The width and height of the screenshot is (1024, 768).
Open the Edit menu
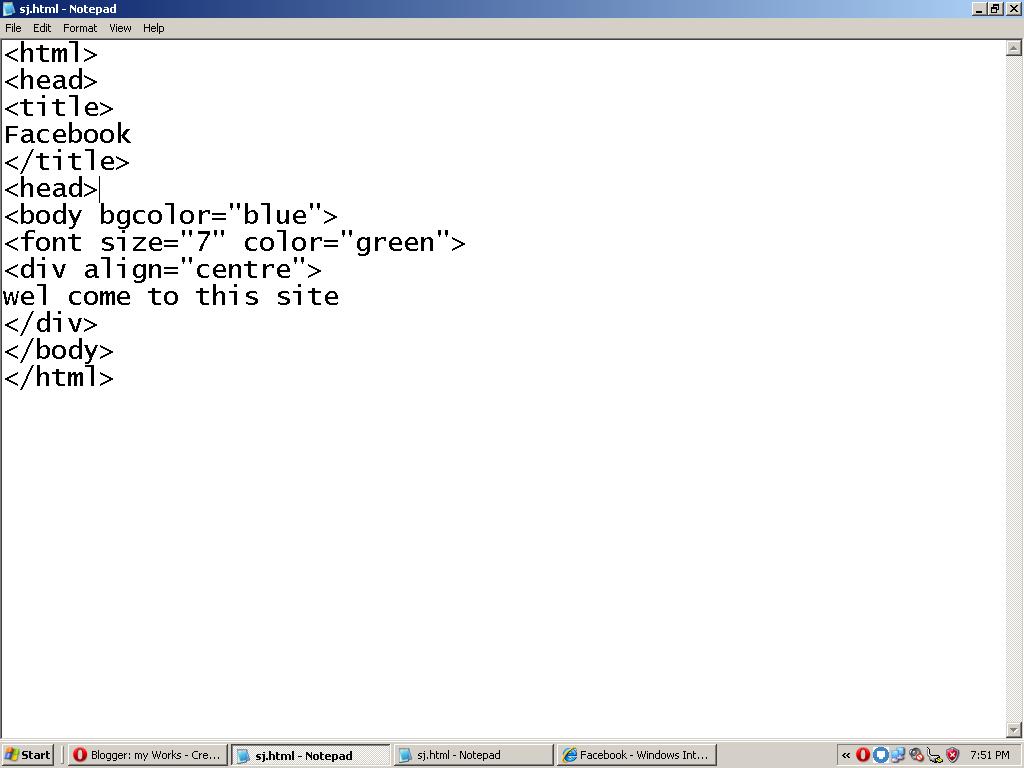pos(42,28)
